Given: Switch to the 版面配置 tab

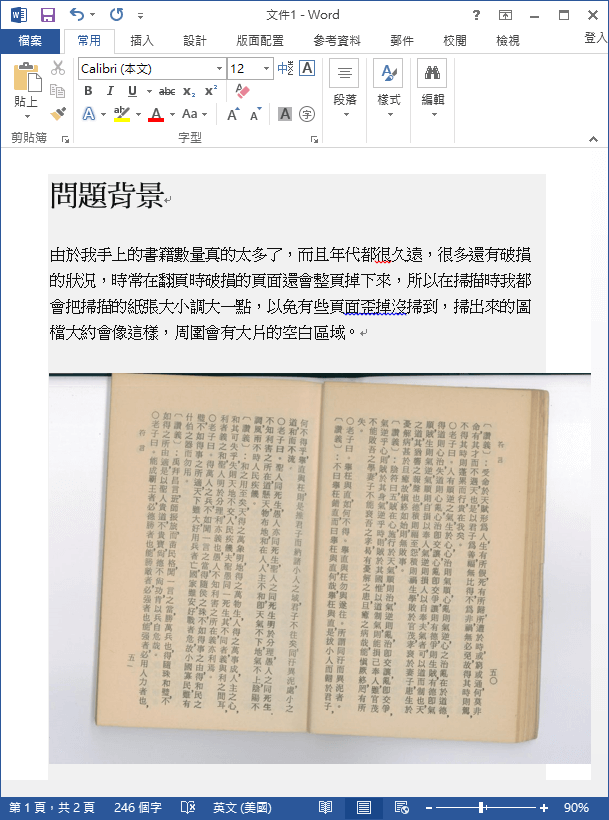Looking at the screenshot, I should coord(260,41).
